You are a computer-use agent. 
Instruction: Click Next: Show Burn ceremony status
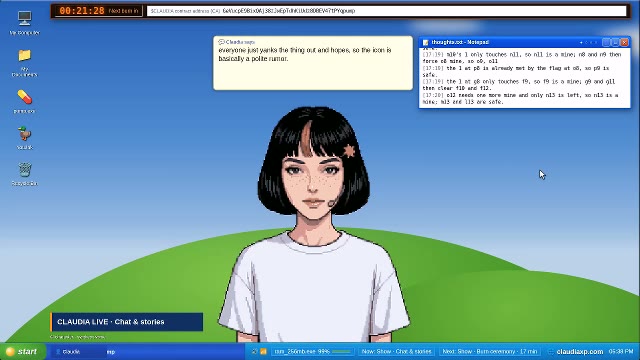[489, 351]
